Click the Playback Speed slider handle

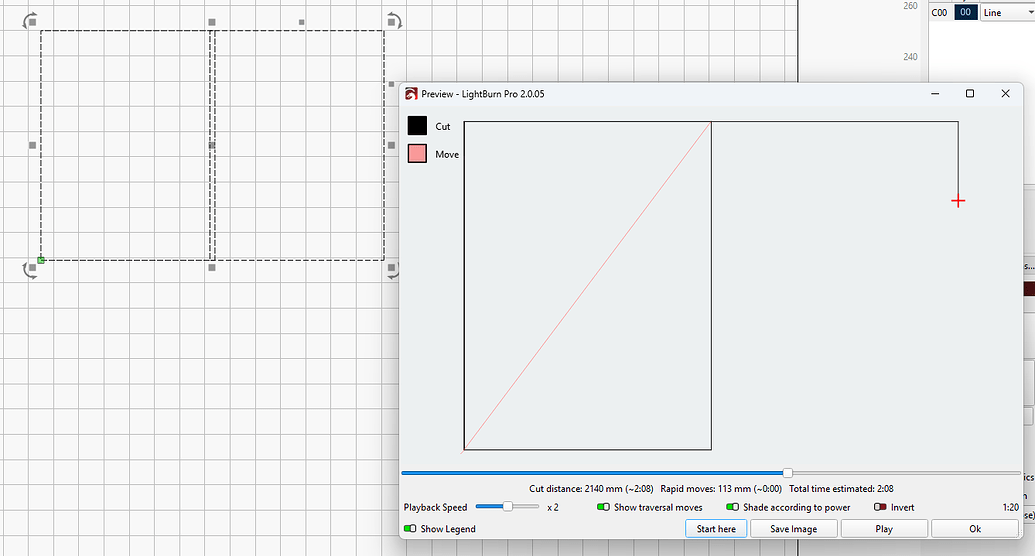508,506
